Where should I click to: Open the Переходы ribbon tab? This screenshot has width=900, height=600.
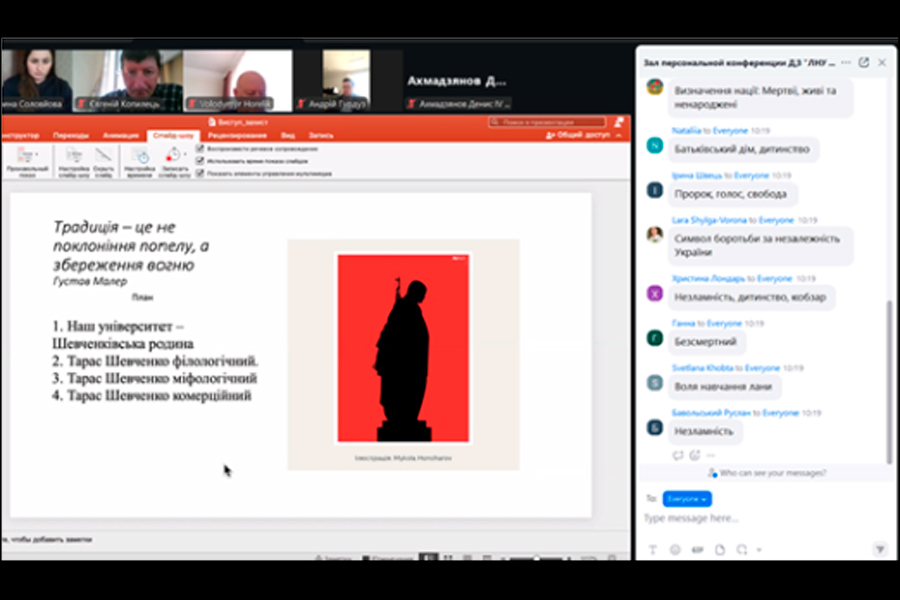[71, 136]
